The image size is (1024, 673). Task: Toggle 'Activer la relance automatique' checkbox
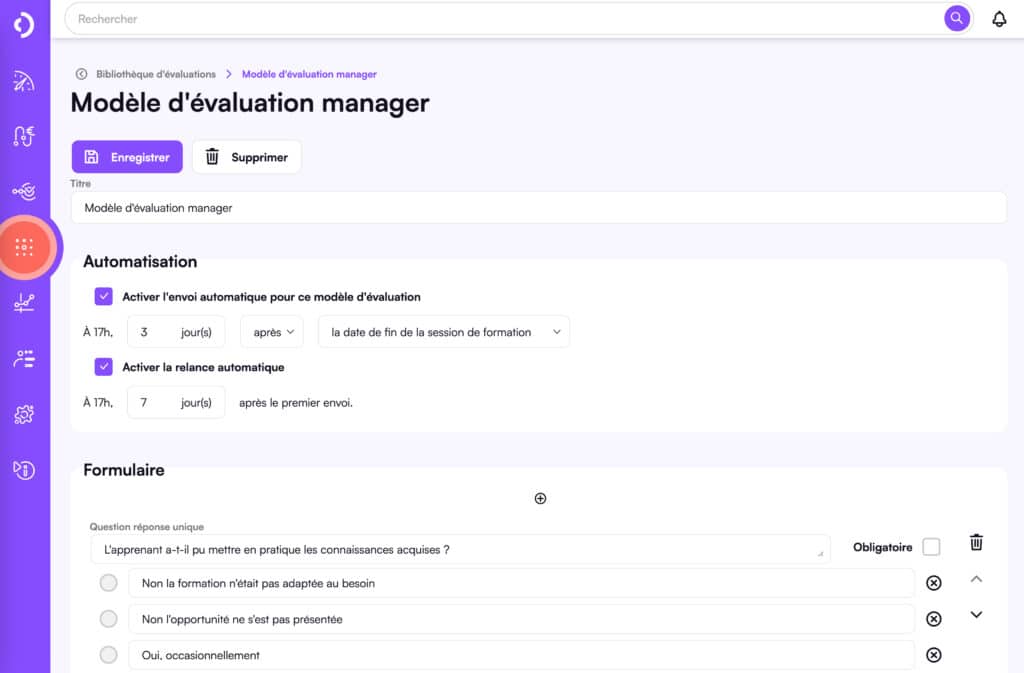(103, 367)
